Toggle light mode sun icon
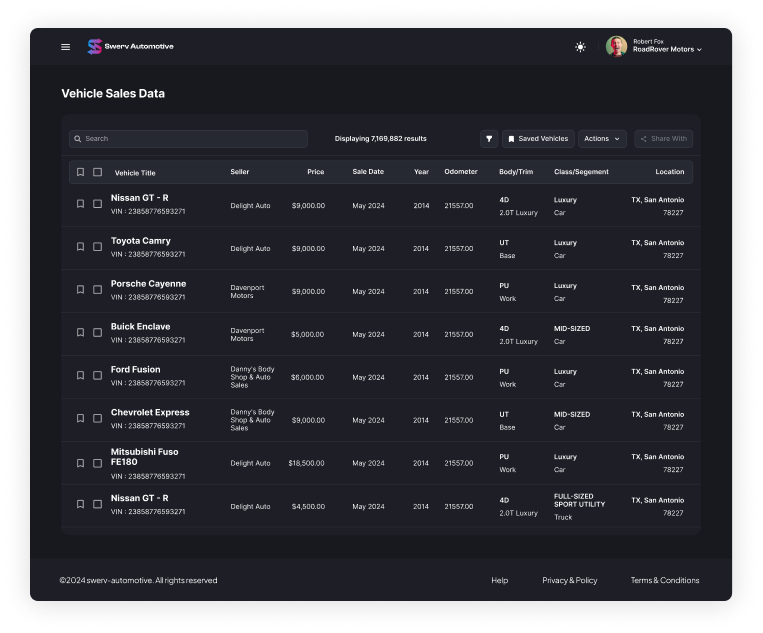Screen dimensions: 763x633 [580, 47]
